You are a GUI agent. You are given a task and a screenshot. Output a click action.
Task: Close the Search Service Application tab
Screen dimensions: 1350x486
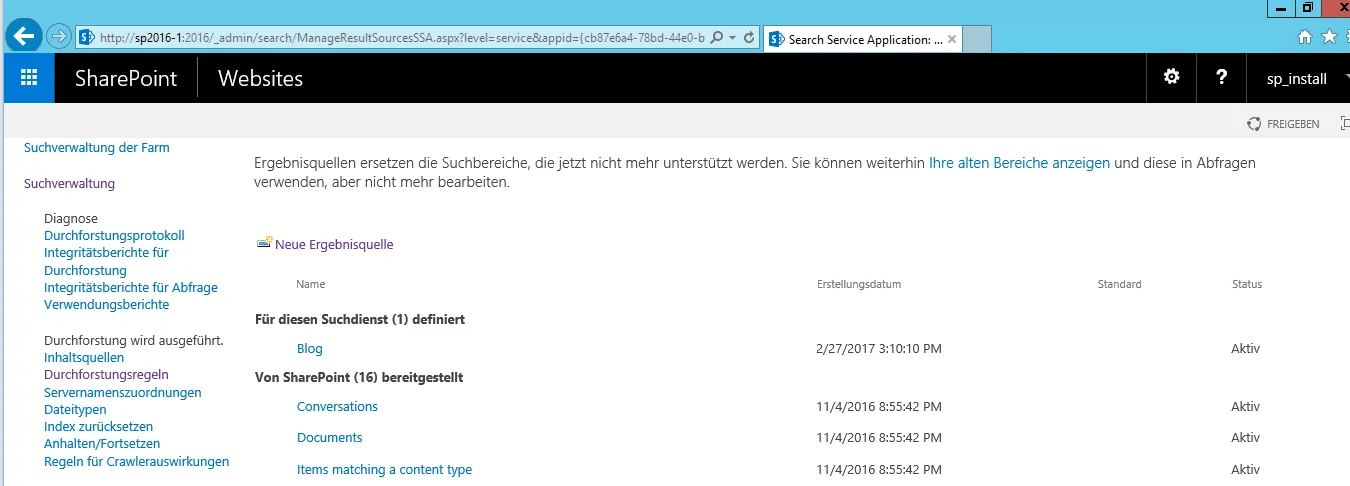(952, 40)
